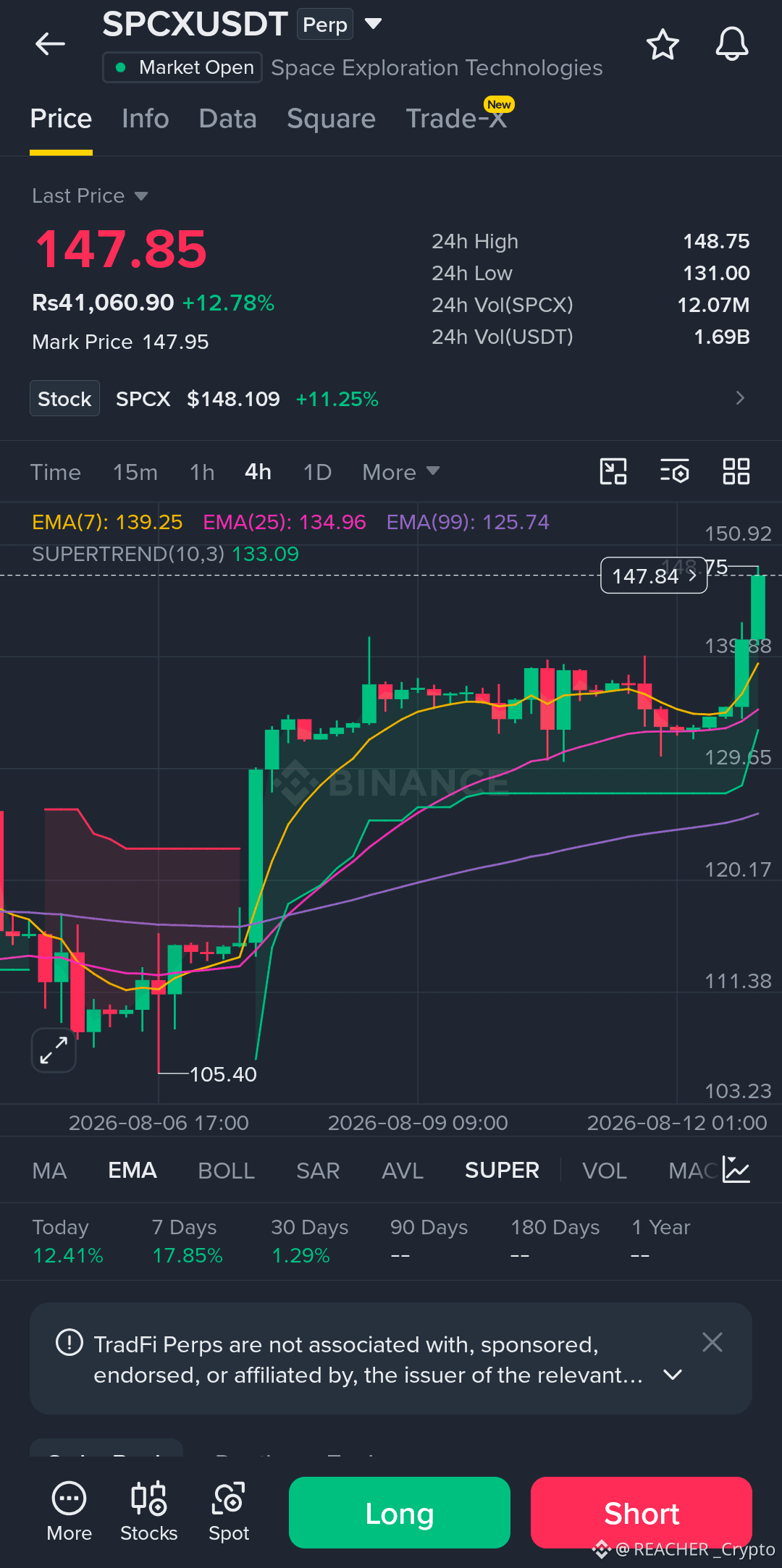Open the More menu in bottom bar
782x1568 pixels.
click(x=70, y=1512)
